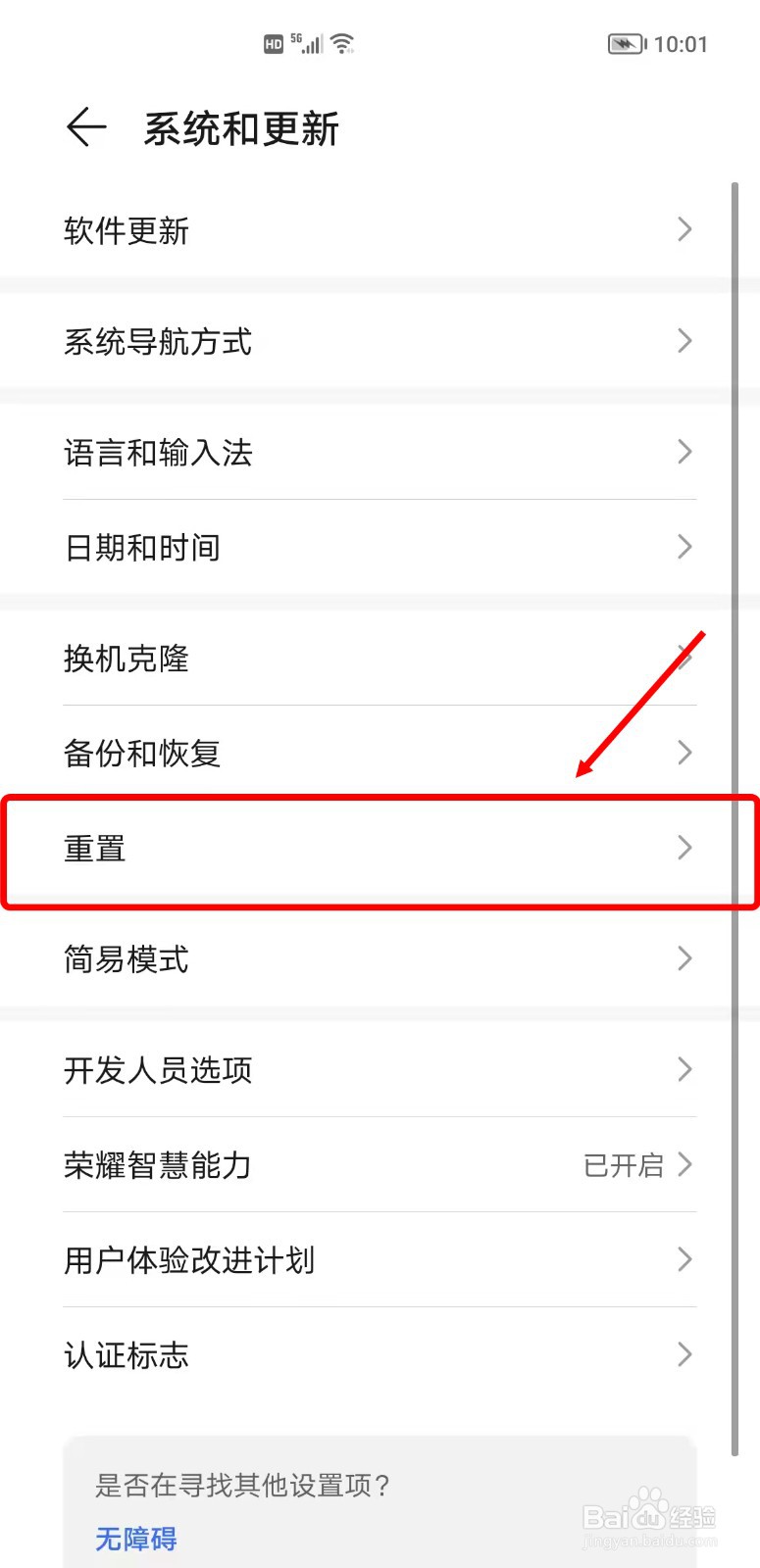Tap chevron beside 认证标志
The image size is (760, 1568).
684,1354
